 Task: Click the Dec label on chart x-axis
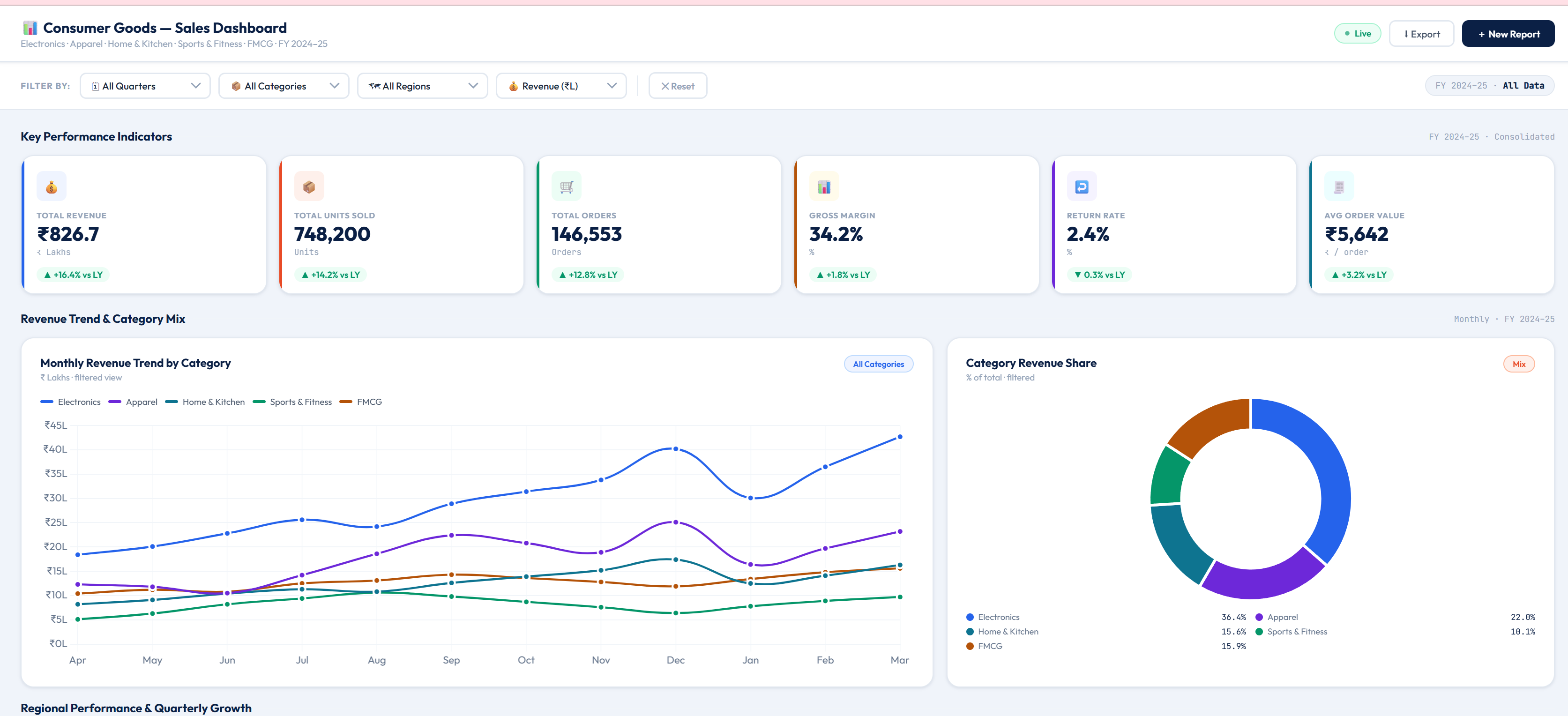coord(676,661)
